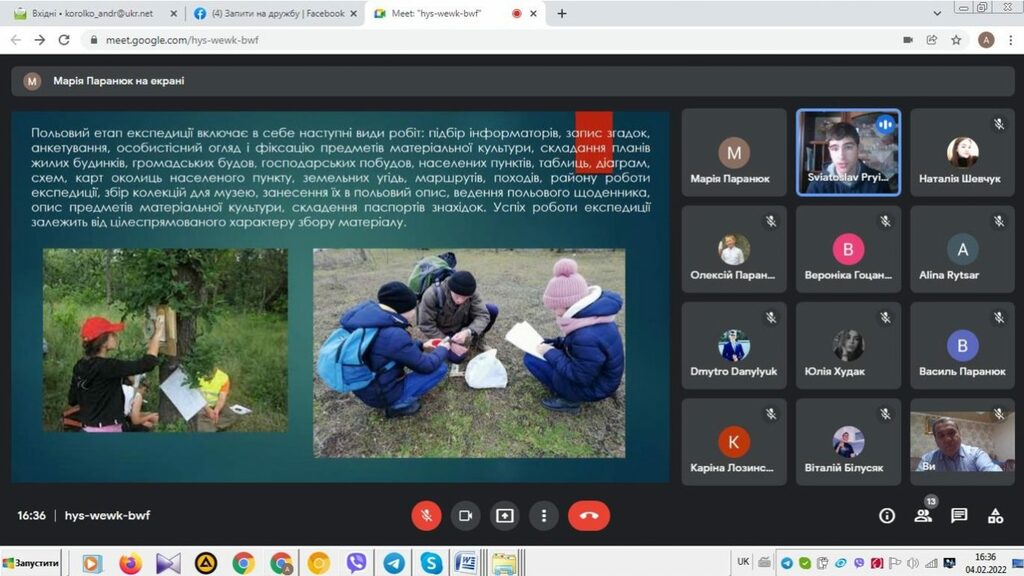The width and height of the screenshot is (1024, 576).
Task: Toggle the camera on or off
Action: click(465, 516)
